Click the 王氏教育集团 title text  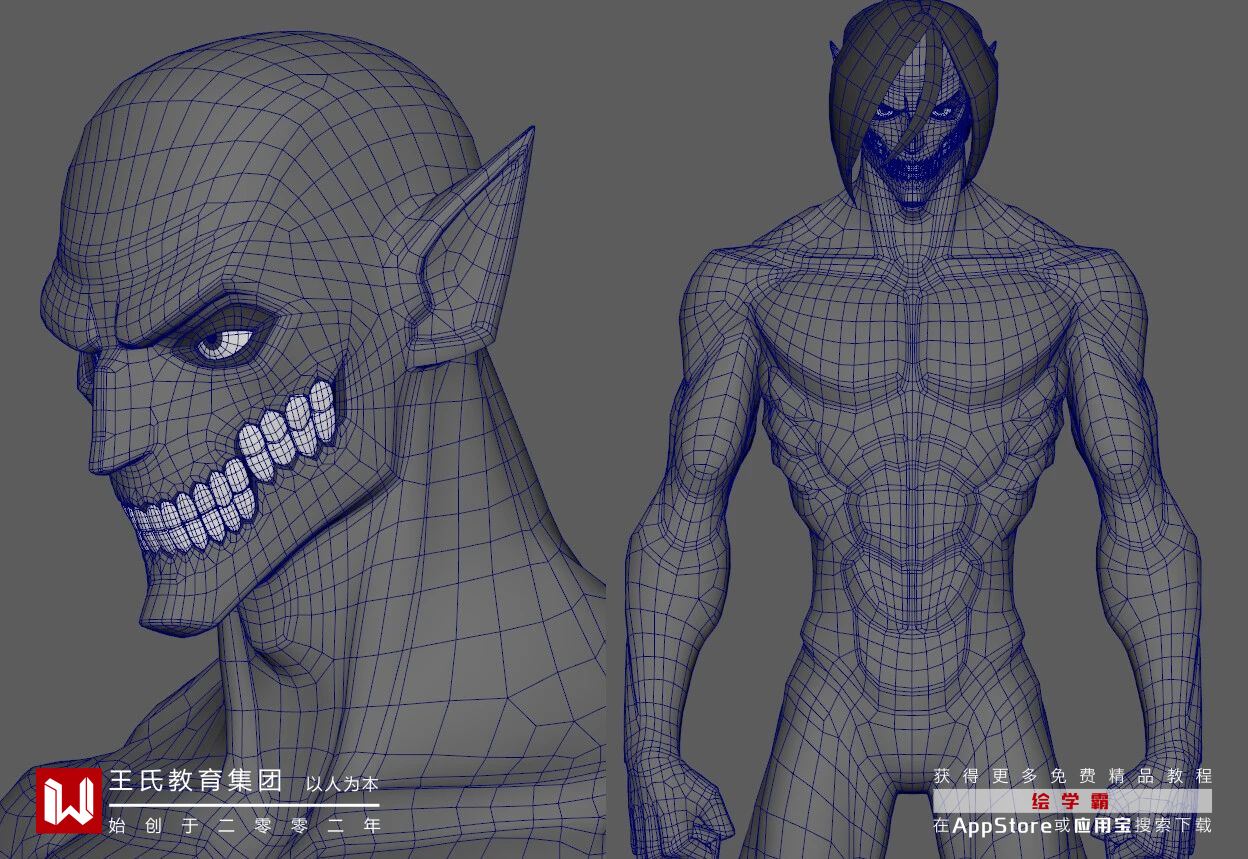pos(195,782)
